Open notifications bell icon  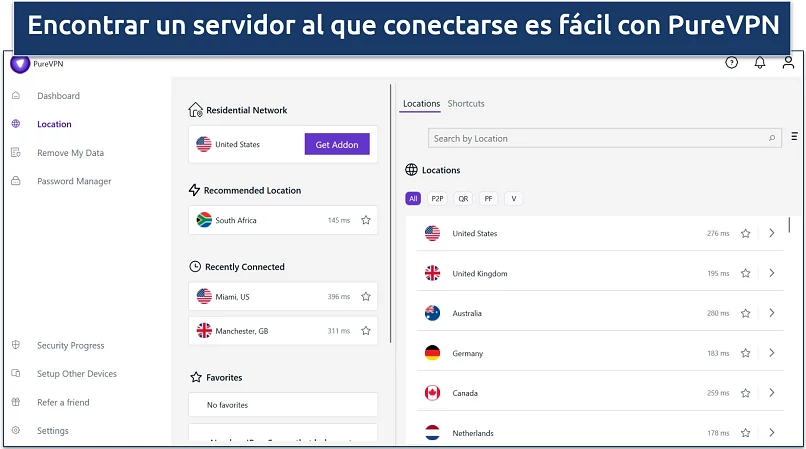(x=760, y=63)
